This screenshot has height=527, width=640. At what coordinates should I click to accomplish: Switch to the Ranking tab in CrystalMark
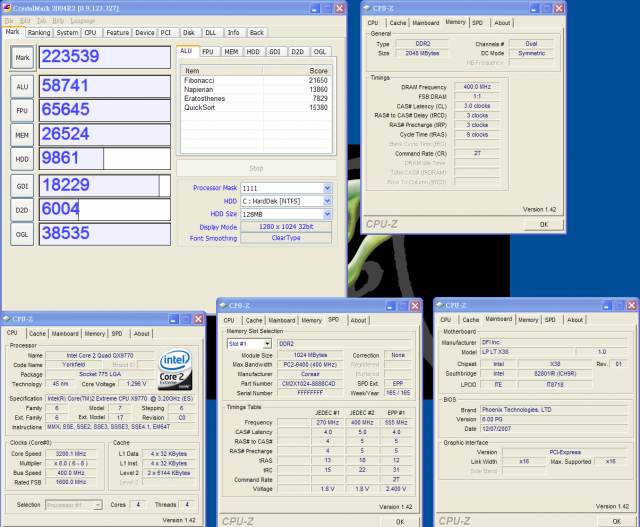tap(39, 33)
